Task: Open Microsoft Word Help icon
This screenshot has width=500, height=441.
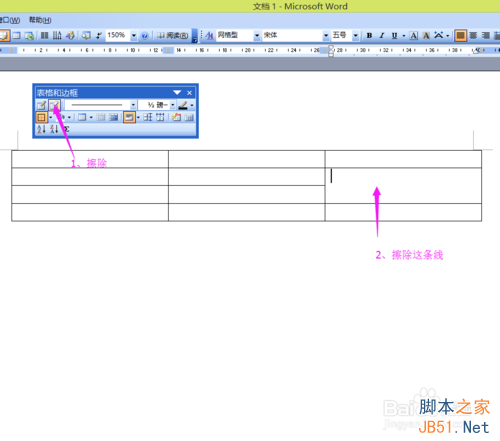Action: [144, 36]
